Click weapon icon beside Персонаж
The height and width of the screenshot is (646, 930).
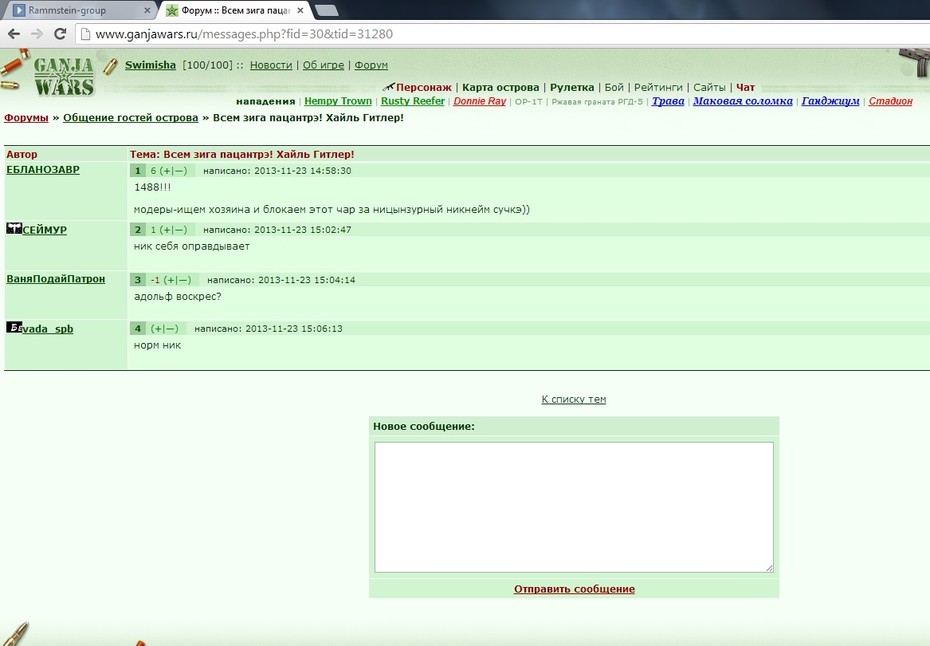(x=388, y=87)
